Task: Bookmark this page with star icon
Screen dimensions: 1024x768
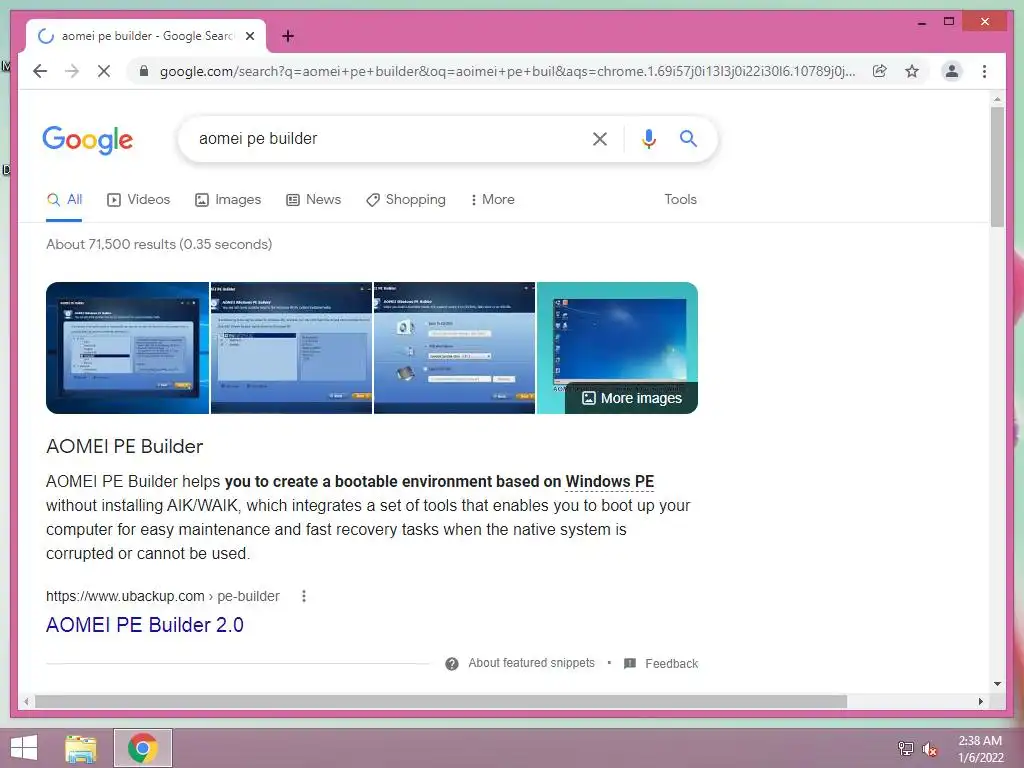Action: (x=912, y=71)
